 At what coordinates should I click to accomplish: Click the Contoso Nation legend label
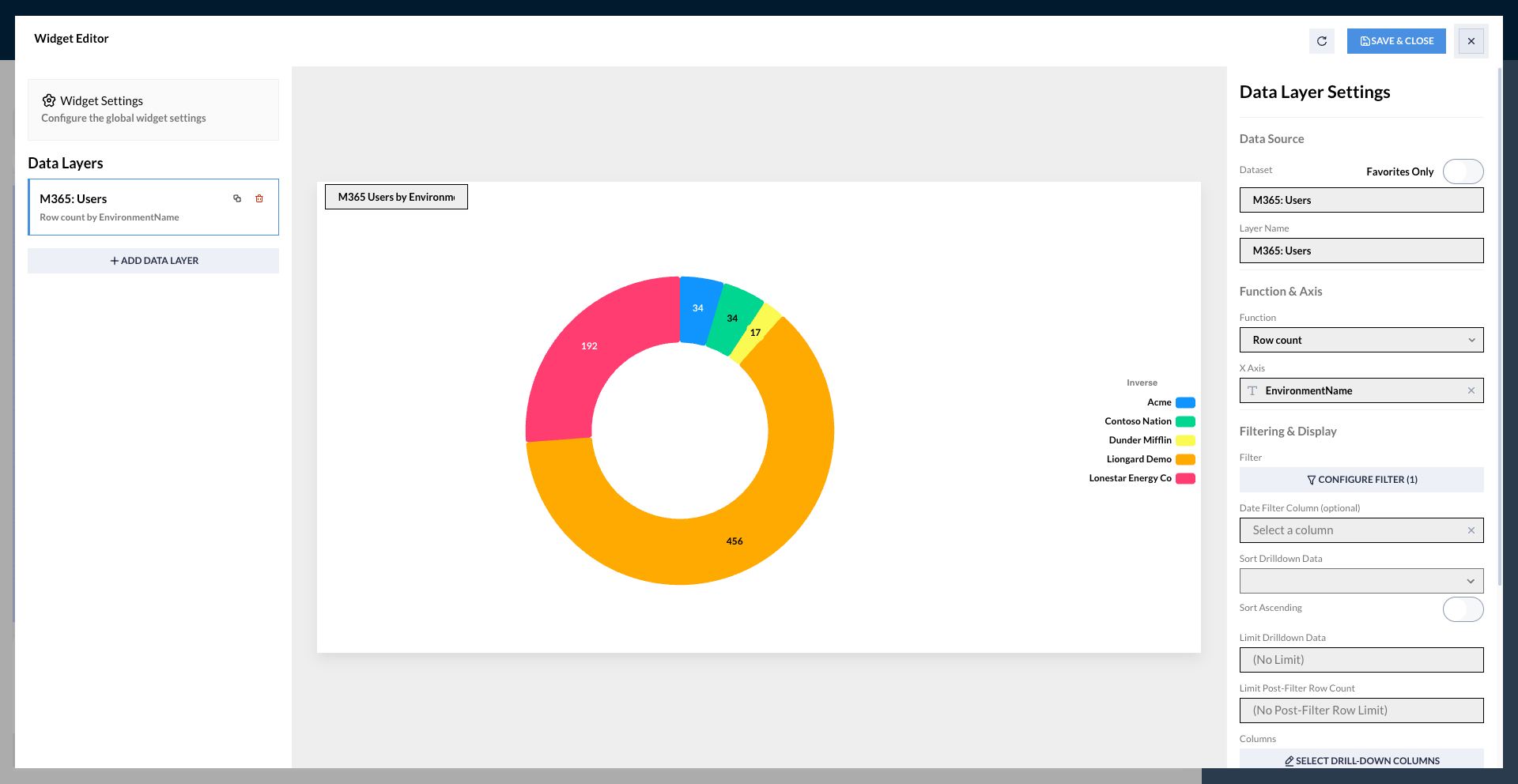tap(1138, 421)
